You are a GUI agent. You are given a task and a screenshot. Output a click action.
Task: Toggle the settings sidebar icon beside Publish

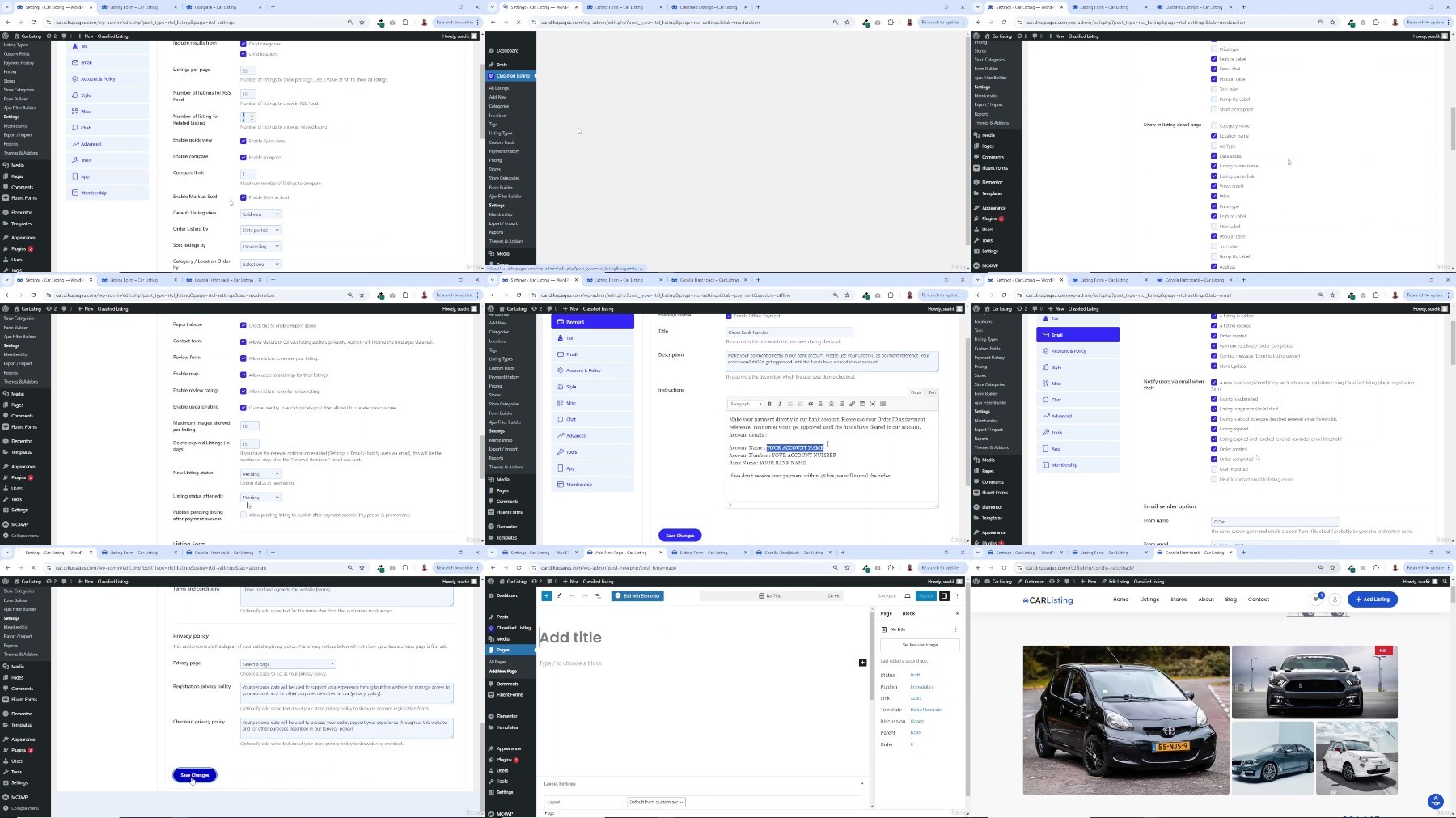[944, 596]
